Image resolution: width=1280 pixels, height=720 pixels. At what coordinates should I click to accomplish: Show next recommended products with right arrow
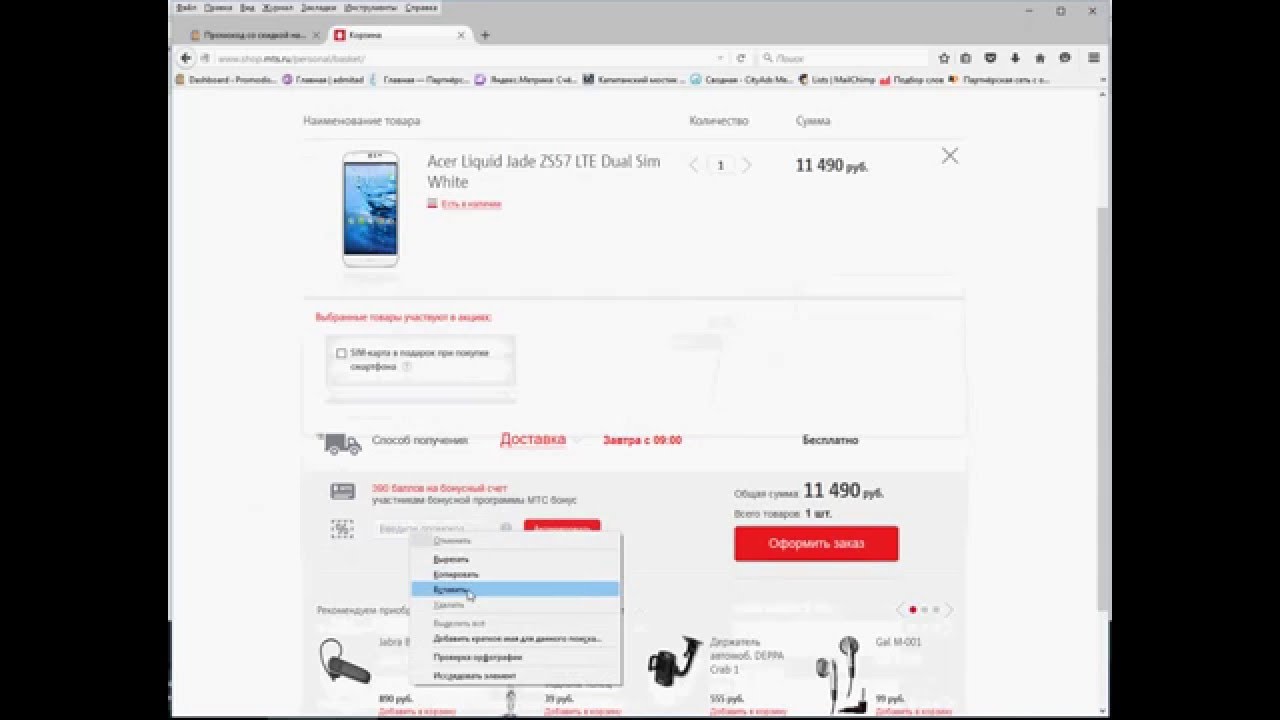tap(948, 609)
